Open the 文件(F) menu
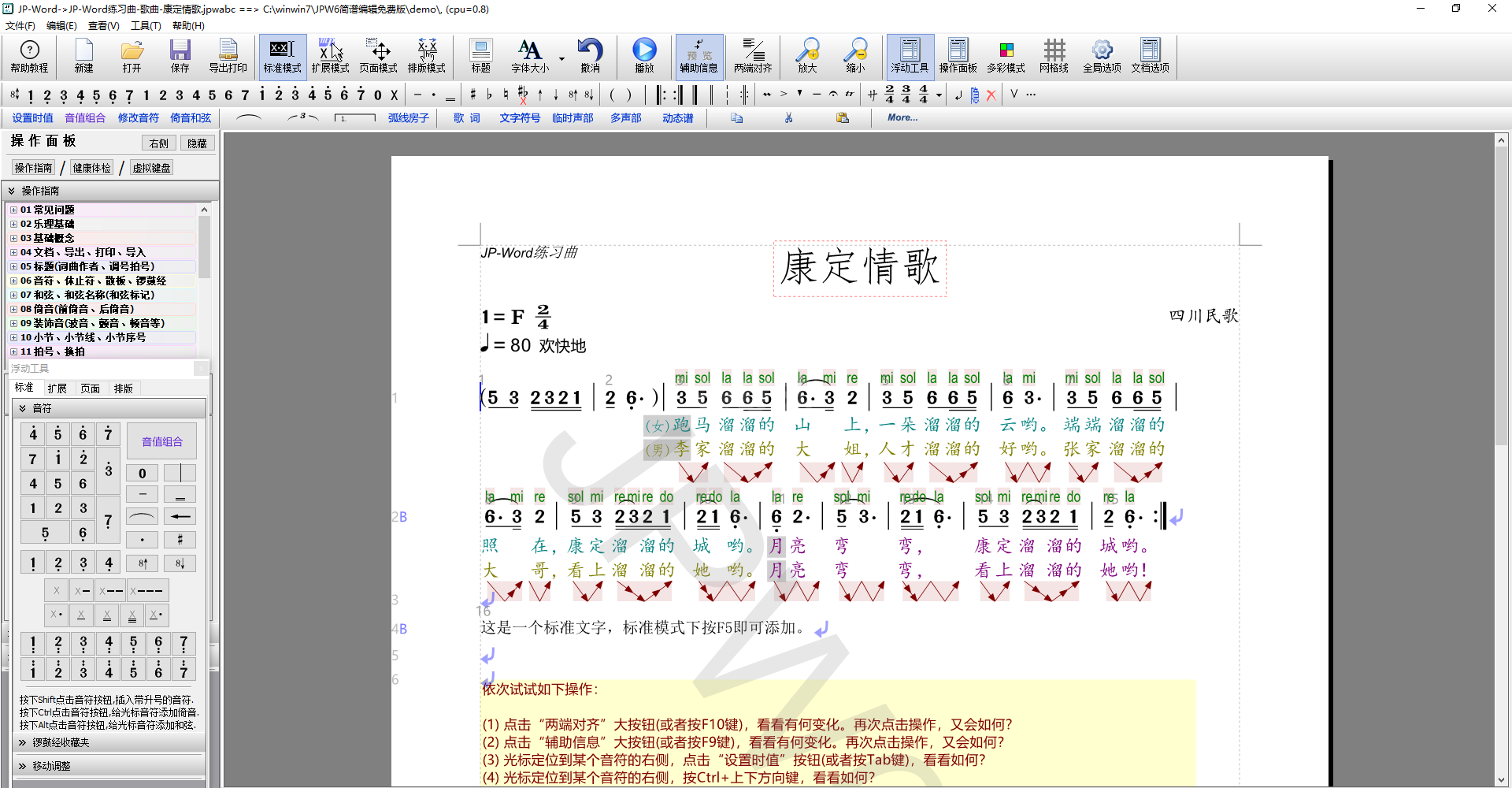The height and width of the screenshot is (788, 1512). click(x=20, y=25)
